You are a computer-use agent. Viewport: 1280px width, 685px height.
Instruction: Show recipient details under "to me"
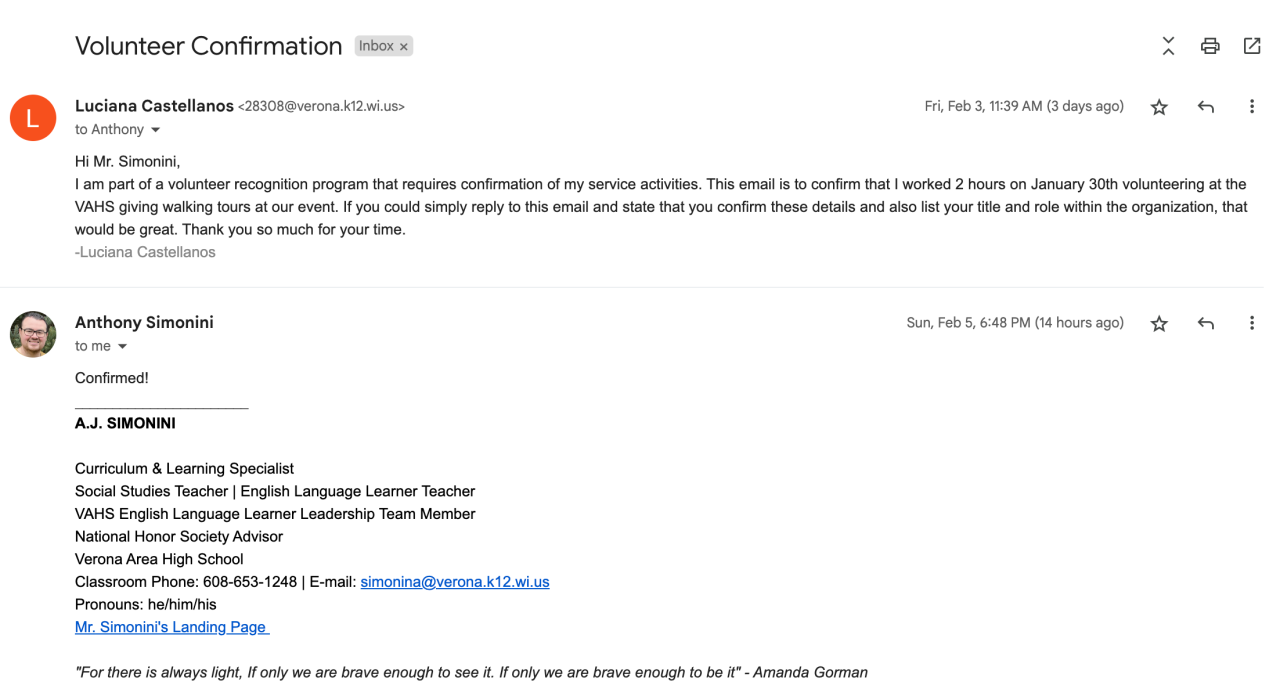(123, 347)
